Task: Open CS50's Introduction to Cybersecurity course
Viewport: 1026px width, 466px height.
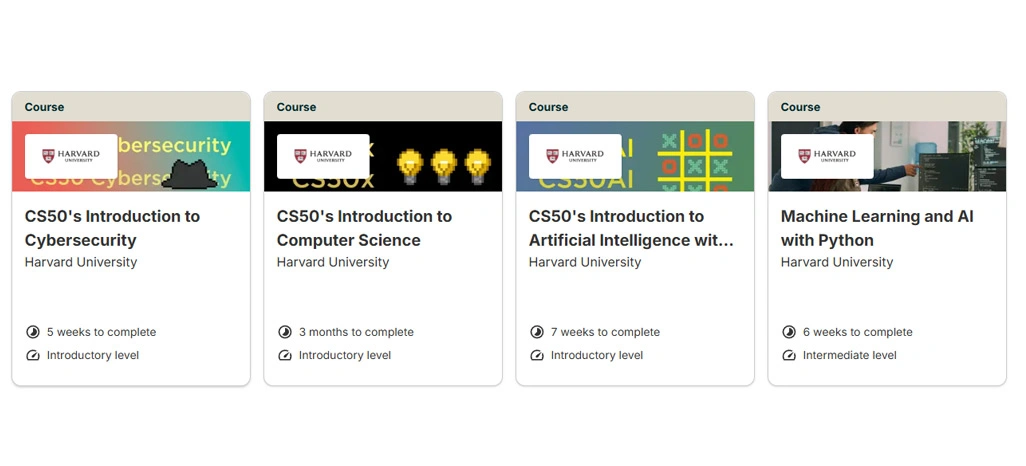Action: [112, 228]
